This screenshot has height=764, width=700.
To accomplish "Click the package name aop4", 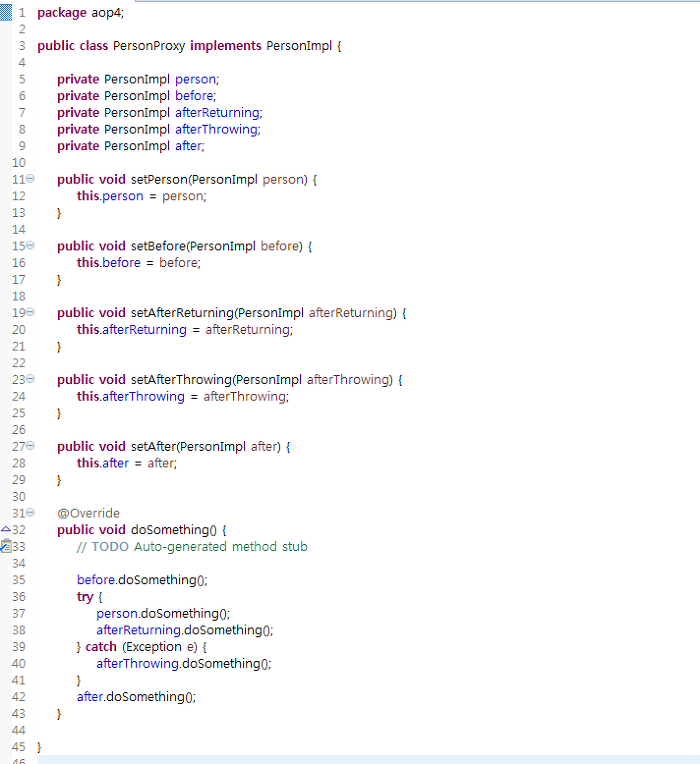I will 106,13.
